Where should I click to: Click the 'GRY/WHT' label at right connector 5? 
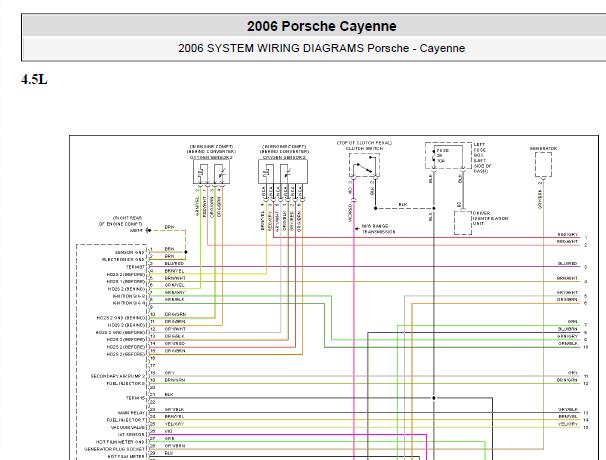tap(567, 293)
